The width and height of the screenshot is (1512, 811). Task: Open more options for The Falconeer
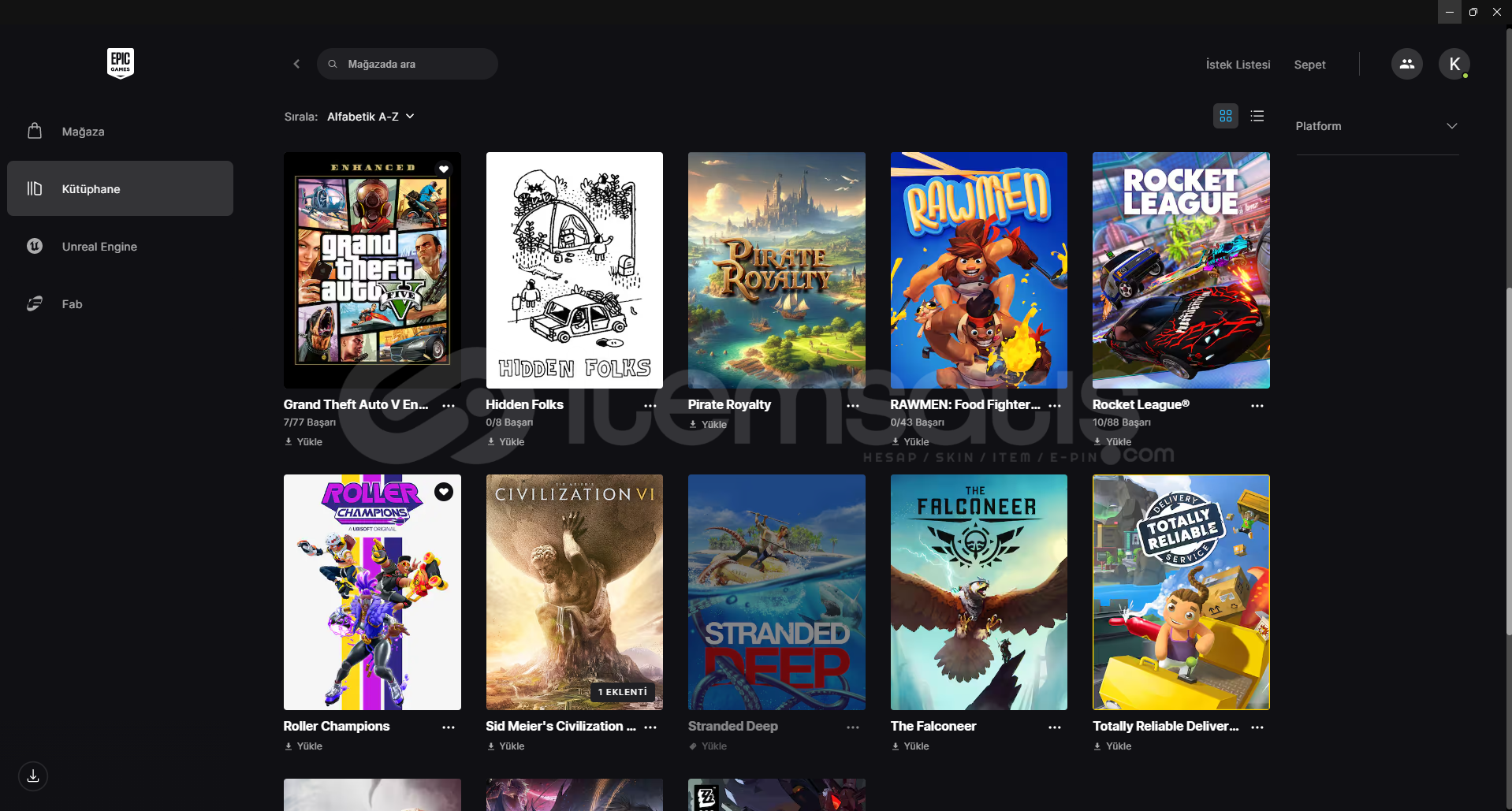pos(1055,727)
